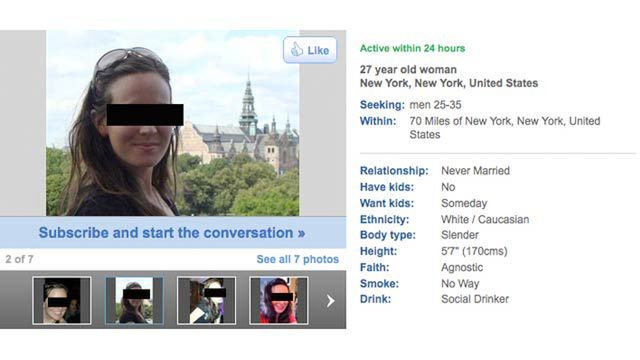Click 'White / Caucasian' value
Viewport: 640px width, 360px height.
[485, 220]
